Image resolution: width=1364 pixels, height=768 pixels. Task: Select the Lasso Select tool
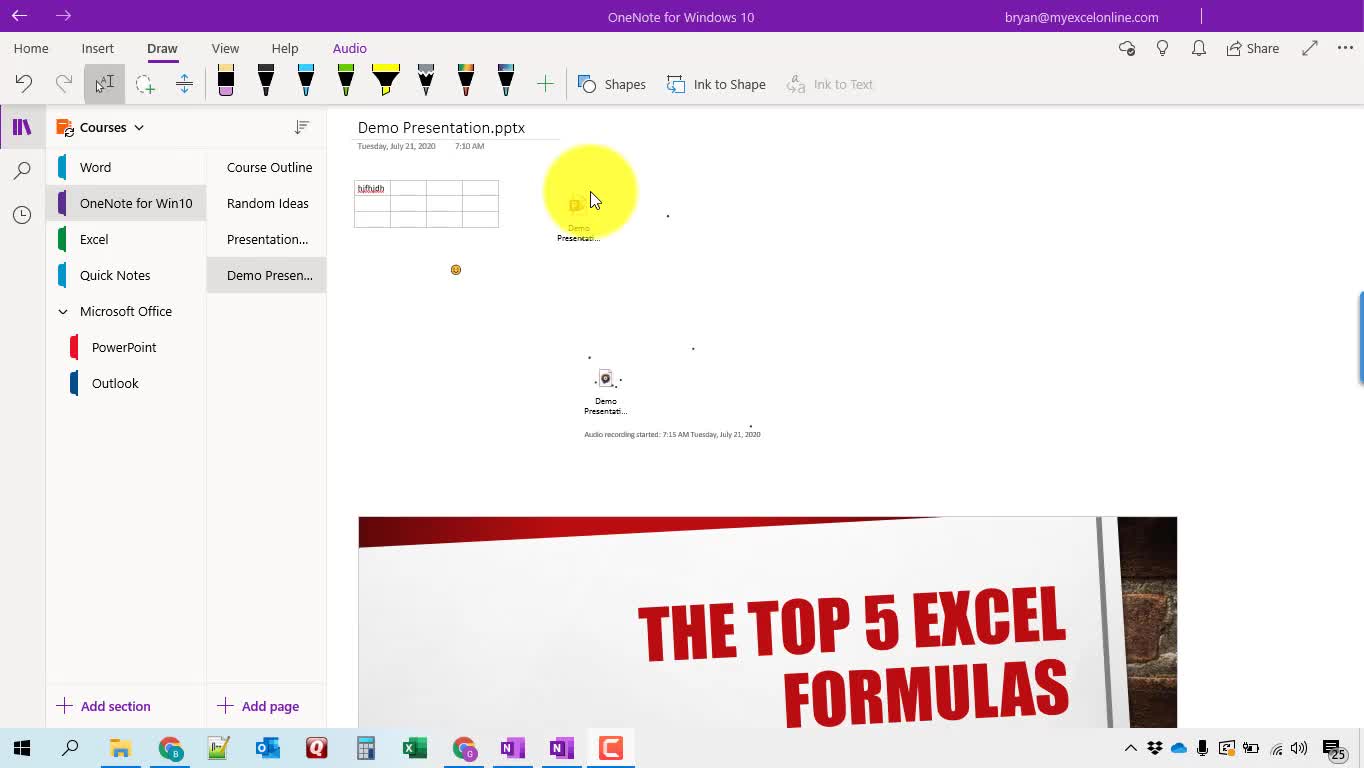tap(145, 84)
